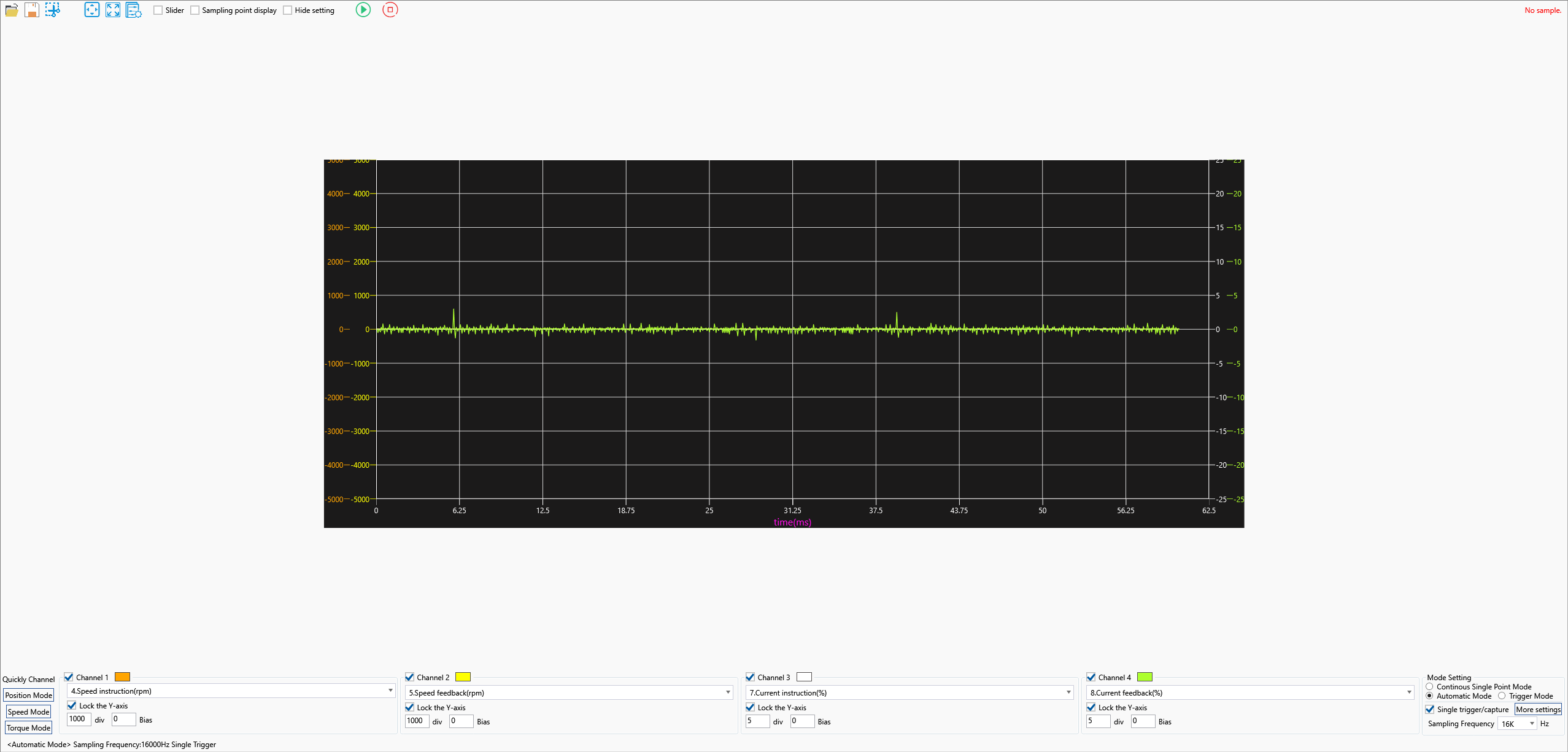
Task: Click the More settings button
Action: click(1538, 709)
